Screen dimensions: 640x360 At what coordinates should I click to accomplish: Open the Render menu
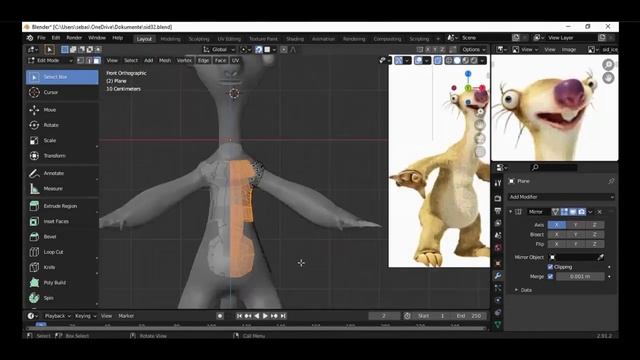click(74, 38)
